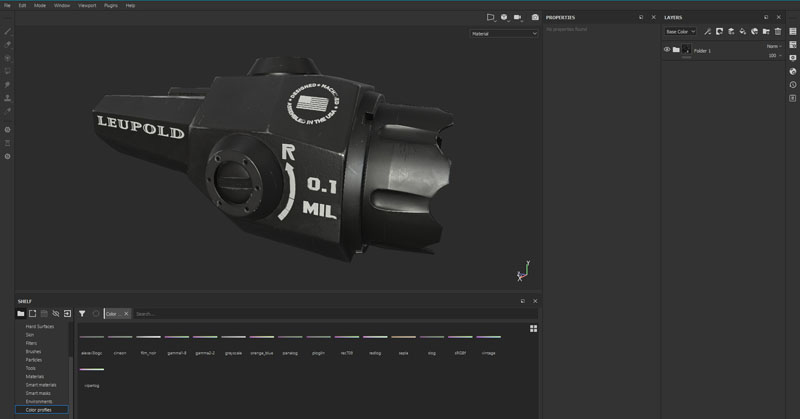The width and height of the screenshot is (800, 419).
Task: Hide Folder 1 layer visibility
Action: coord(667,49)
